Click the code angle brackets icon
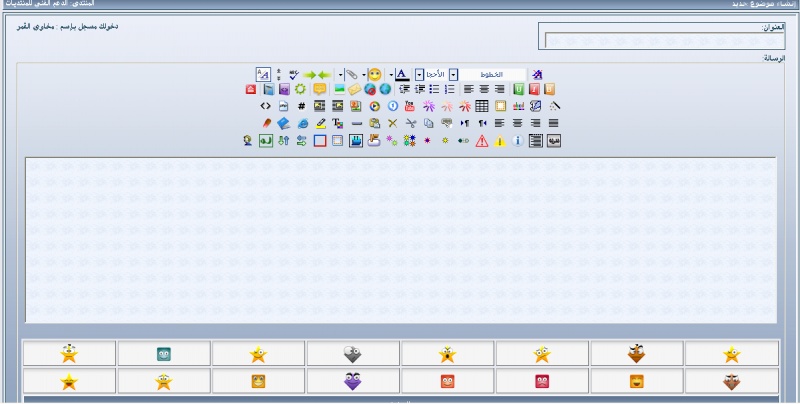 pos(265,106)
